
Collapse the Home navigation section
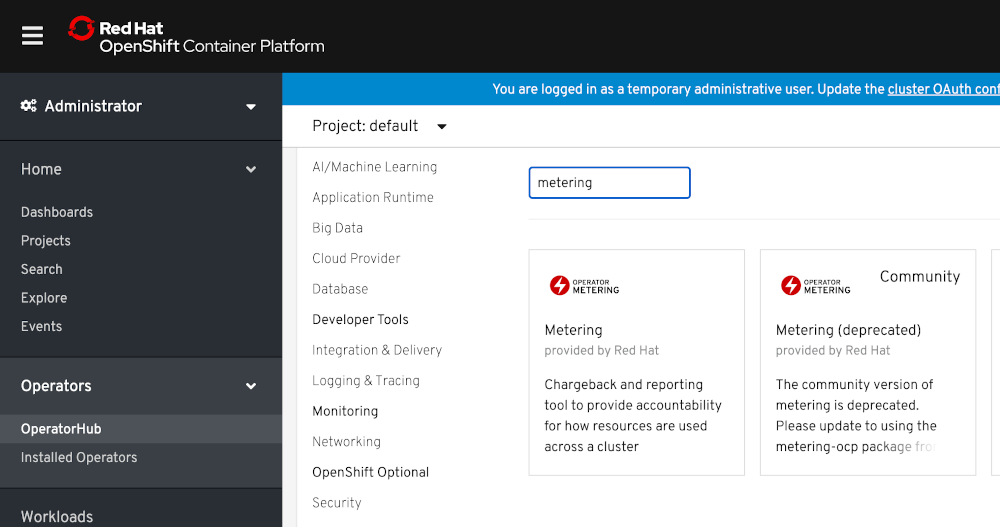click(x=140, y=169)
